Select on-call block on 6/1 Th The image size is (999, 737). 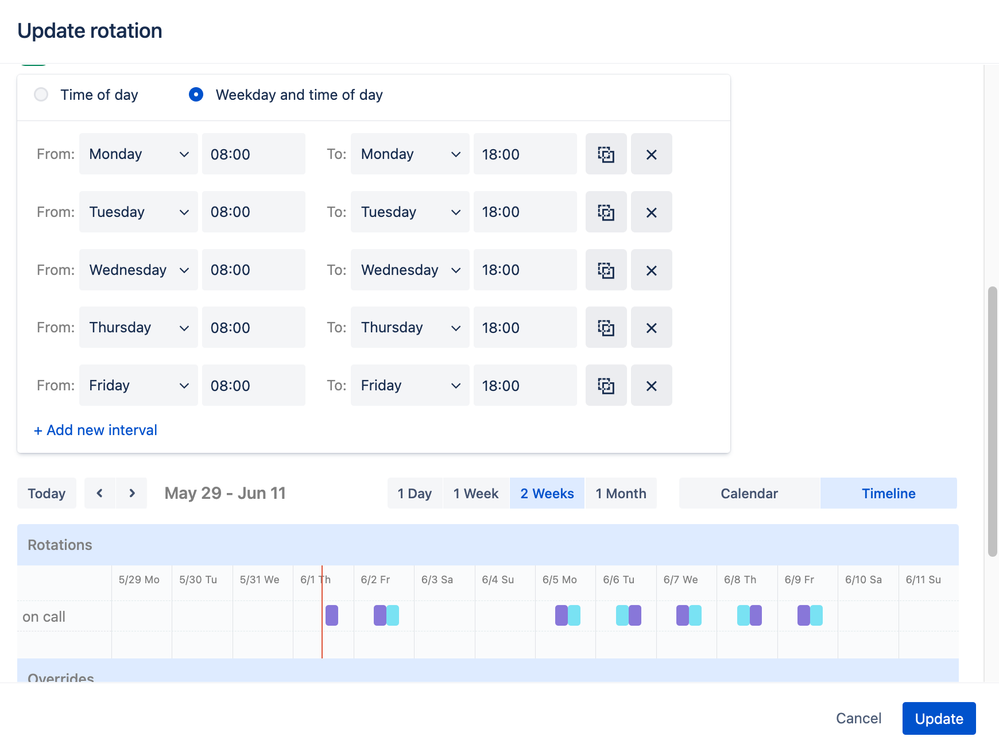[x=332, y=615]
